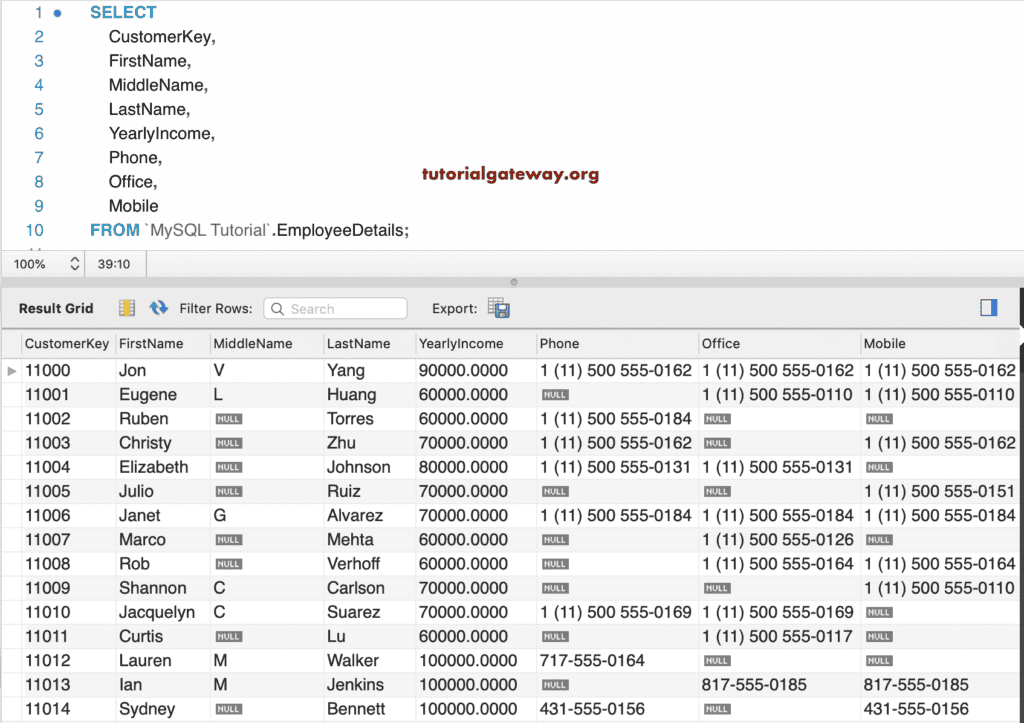Refresh the result grid with the blue arrows icon
Viewport: 1024px width, 723px height.
click(x=158, y=308)
